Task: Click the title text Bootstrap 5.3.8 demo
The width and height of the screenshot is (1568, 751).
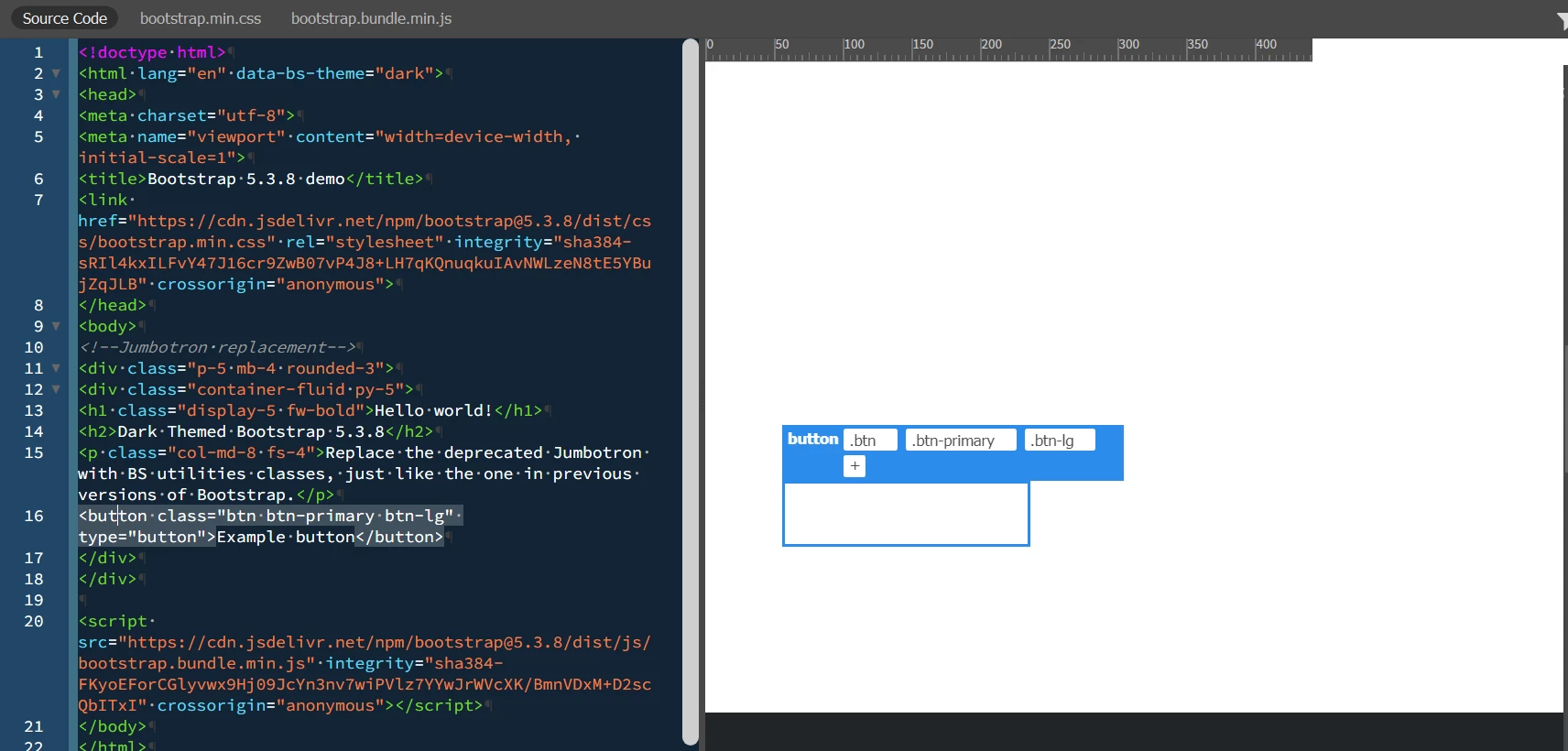Action: [x=246, y=179]
